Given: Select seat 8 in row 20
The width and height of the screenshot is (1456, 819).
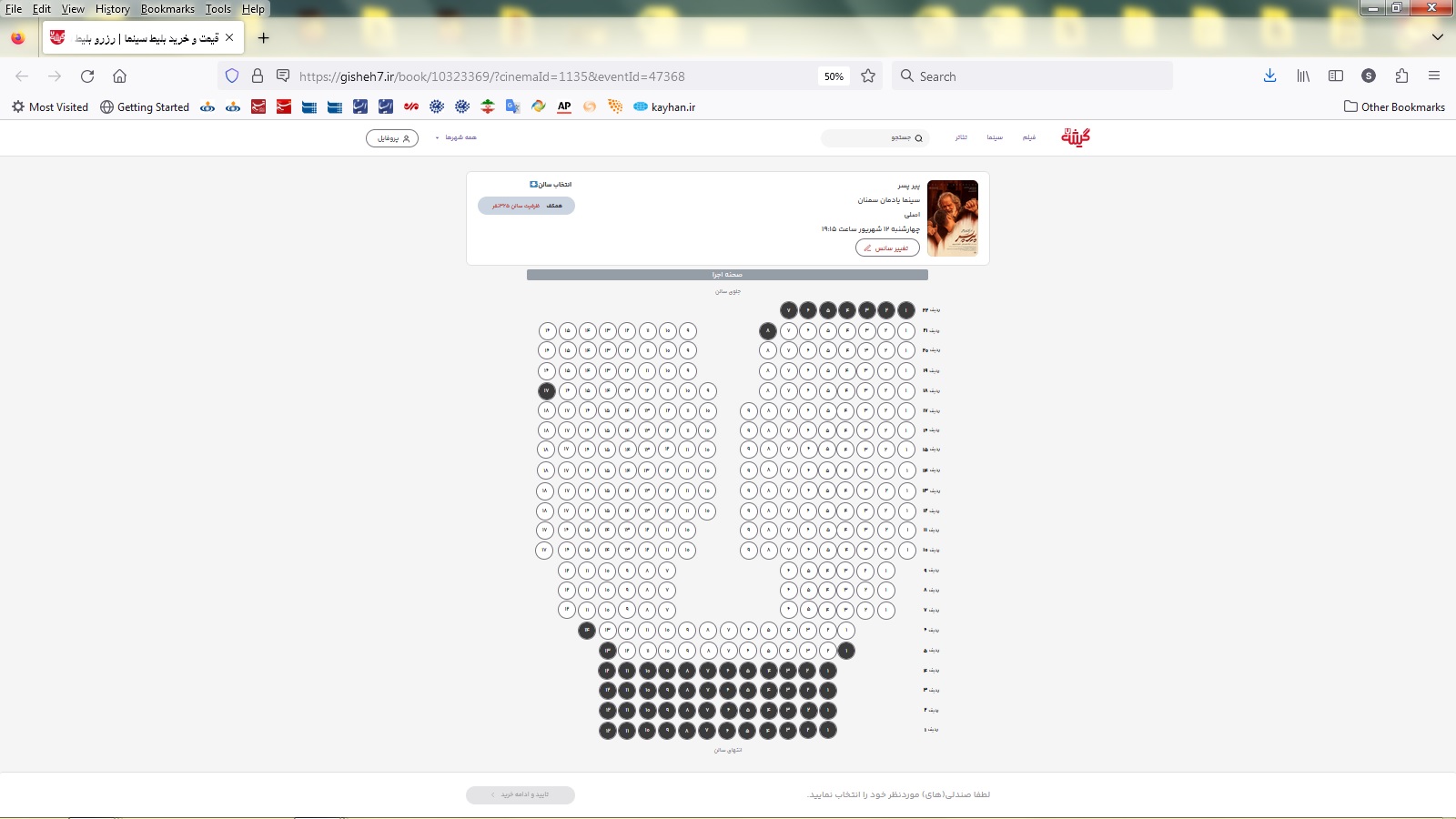Looking at the screenshot, I should click(x=768, y=350).
